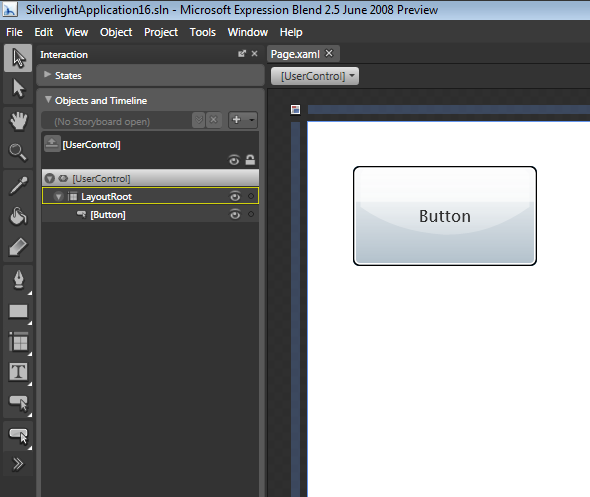
Task: Hide the [Button] element
Action: [x=235, y=214]
